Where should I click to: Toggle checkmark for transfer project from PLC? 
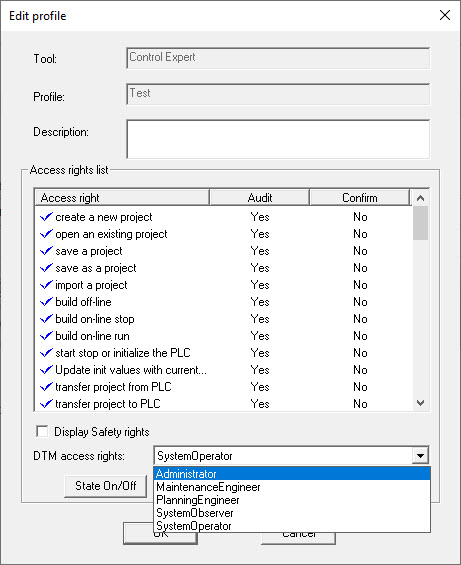46,387
